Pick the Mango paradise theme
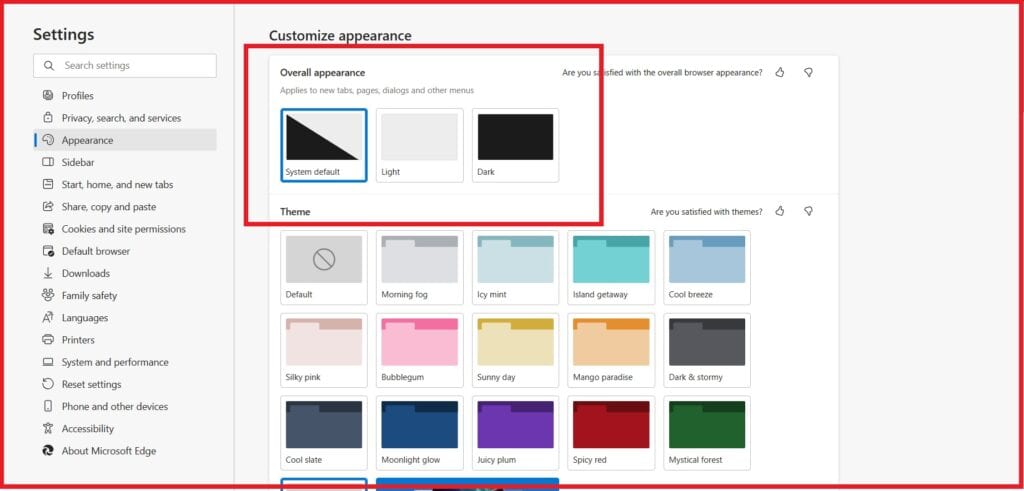Viewport: 1024px width, 491px height. tap(611, 349)
